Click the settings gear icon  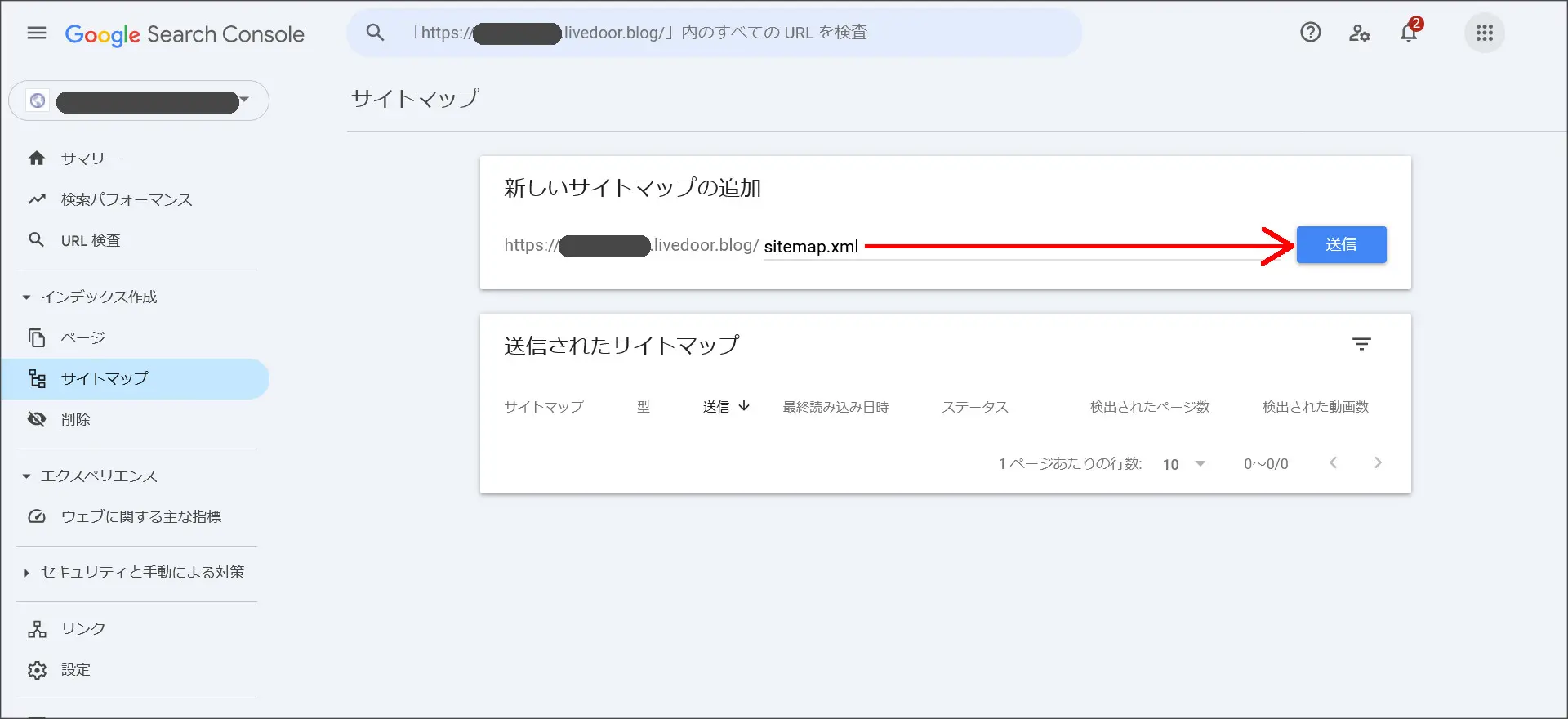[37, 670]
